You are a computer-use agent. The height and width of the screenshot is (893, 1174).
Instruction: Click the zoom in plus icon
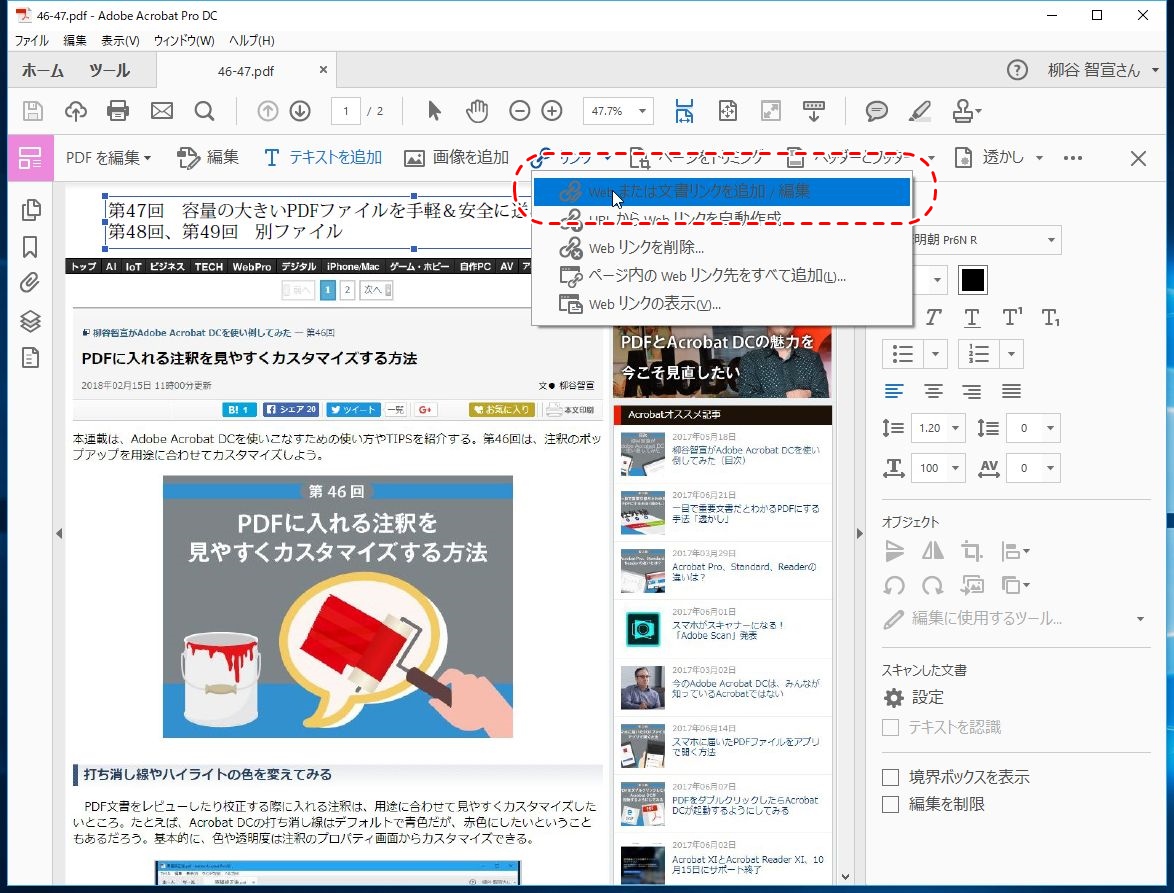552,111
